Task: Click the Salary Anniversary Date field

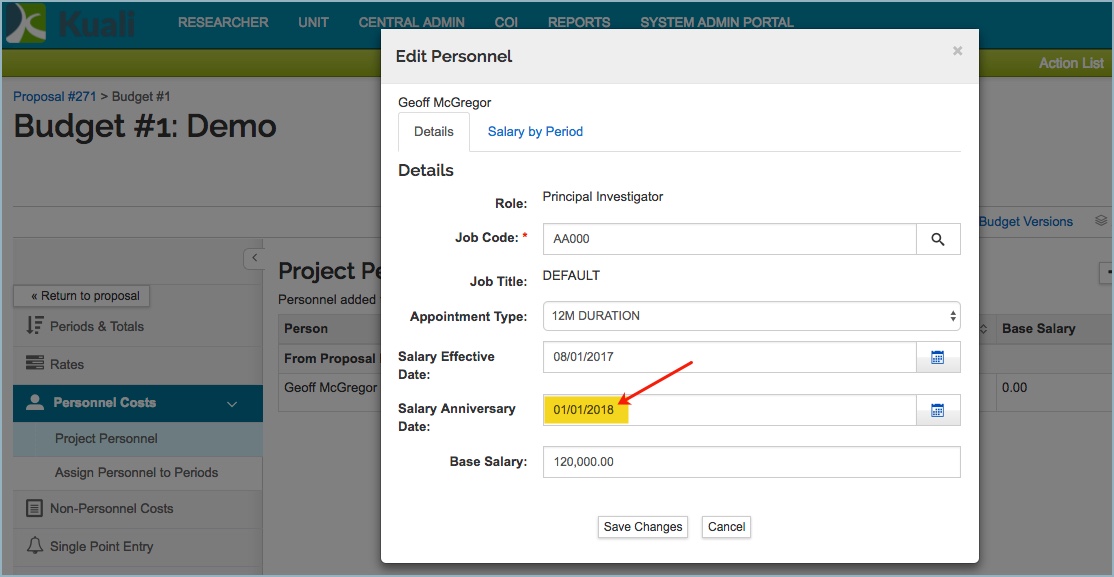Action: pos(729,410)
